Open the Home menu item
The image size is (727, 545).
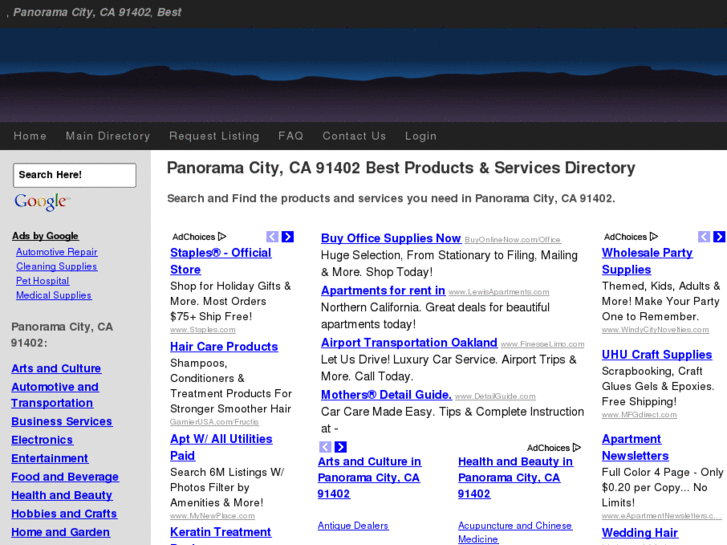coord(30,136)
